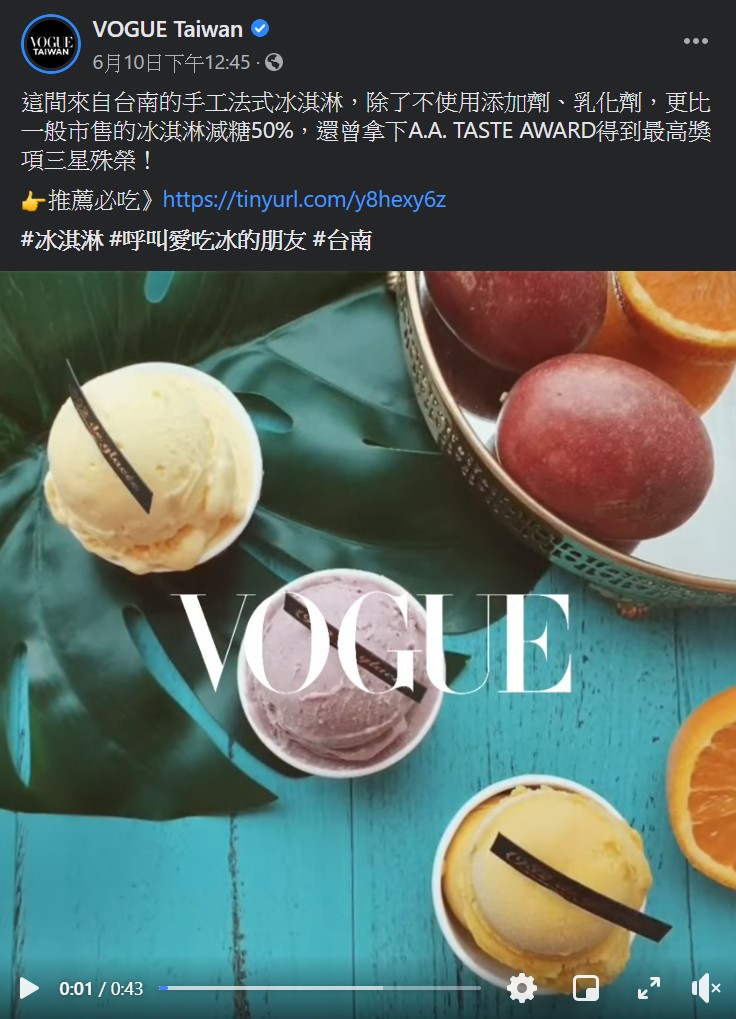Open the video settings gear
Screen dimensions: 736x1019
(522, 988)
